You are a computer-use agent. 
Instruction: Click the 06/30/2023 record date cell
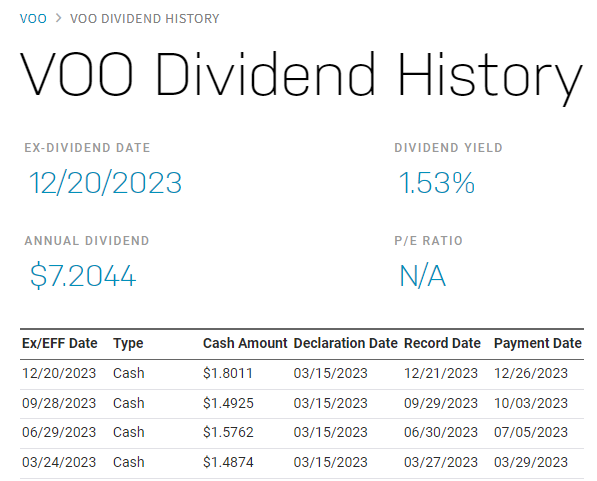(441, 432)
